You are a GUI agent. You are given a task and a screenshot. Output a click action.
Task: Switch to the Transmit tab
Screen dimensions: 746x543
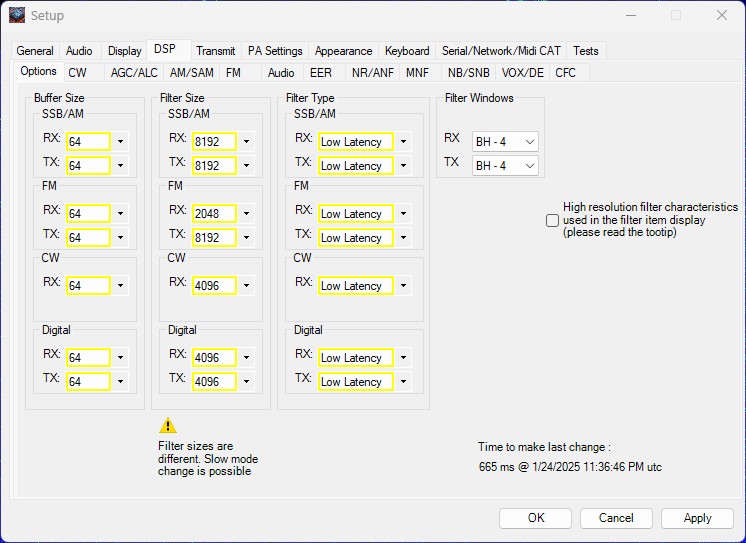pos(215,51)
